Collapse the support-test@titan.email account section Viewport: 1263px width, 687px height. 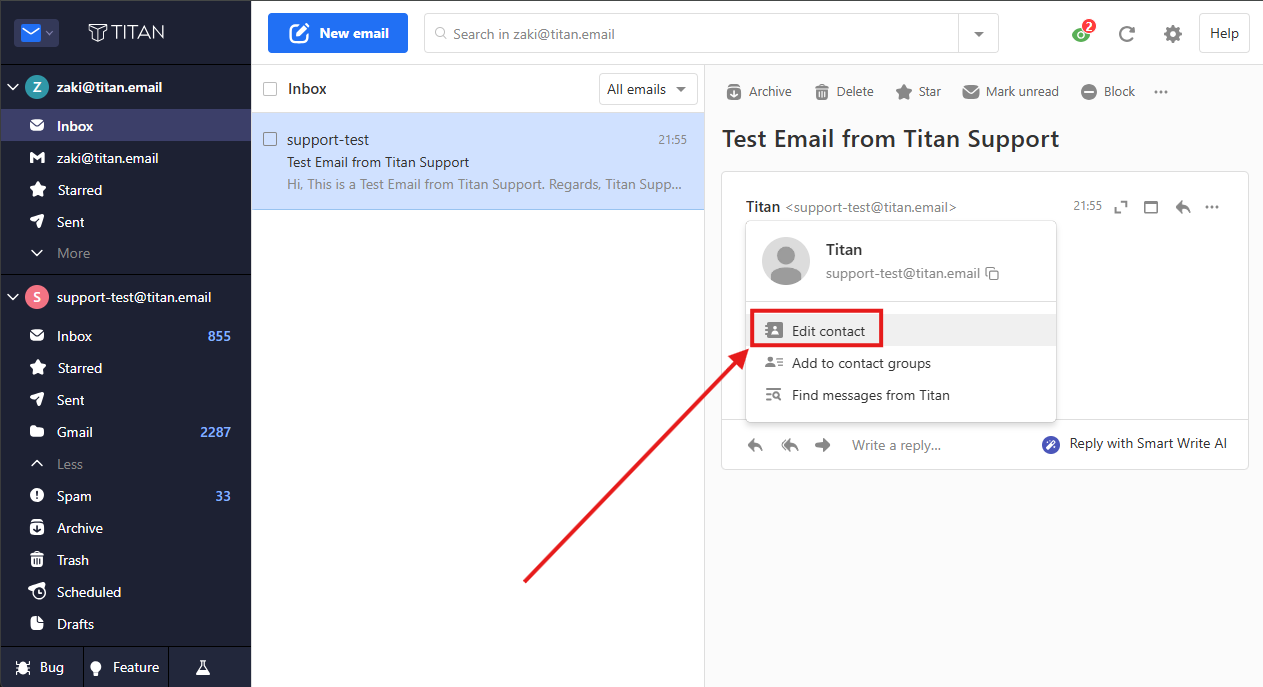[13, 297]
